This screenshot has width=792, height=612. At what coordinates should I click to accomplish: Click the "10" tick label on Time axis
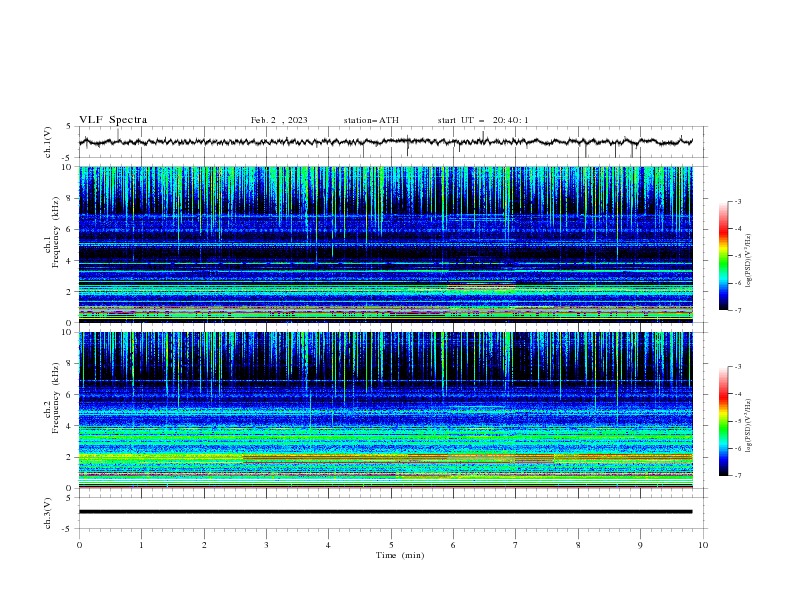pos(703,545)
